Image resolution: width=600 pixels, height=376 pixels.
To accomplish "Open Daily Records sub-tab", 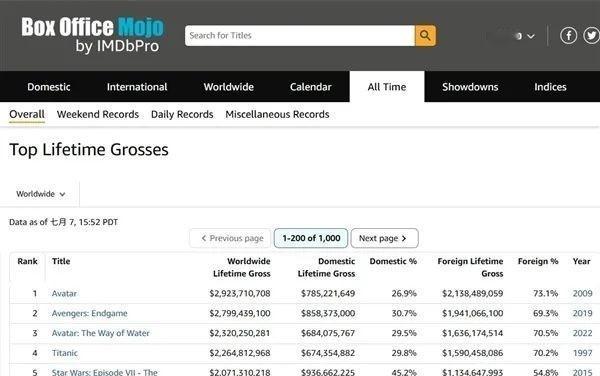I will point(182,114).
